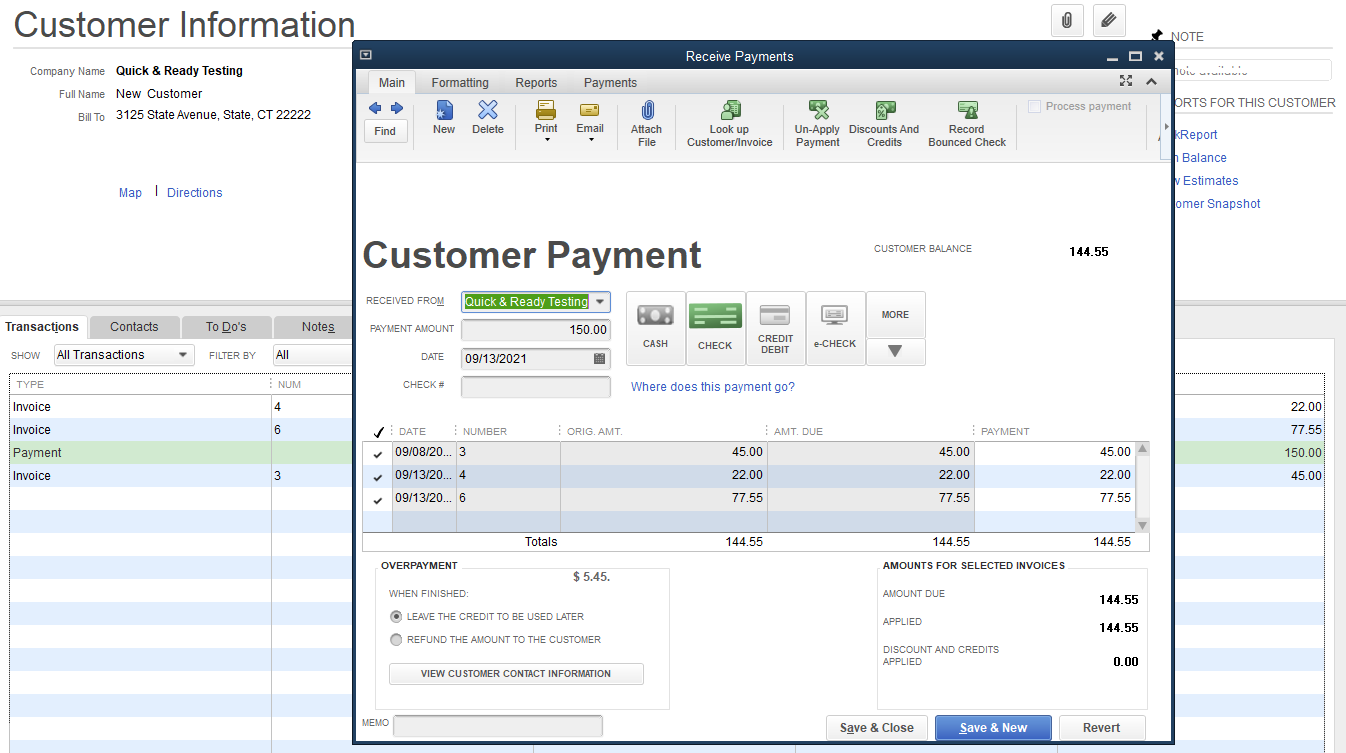Select CHECK payment method
This screenshot has width=1346, height=753.
point(716,328)
